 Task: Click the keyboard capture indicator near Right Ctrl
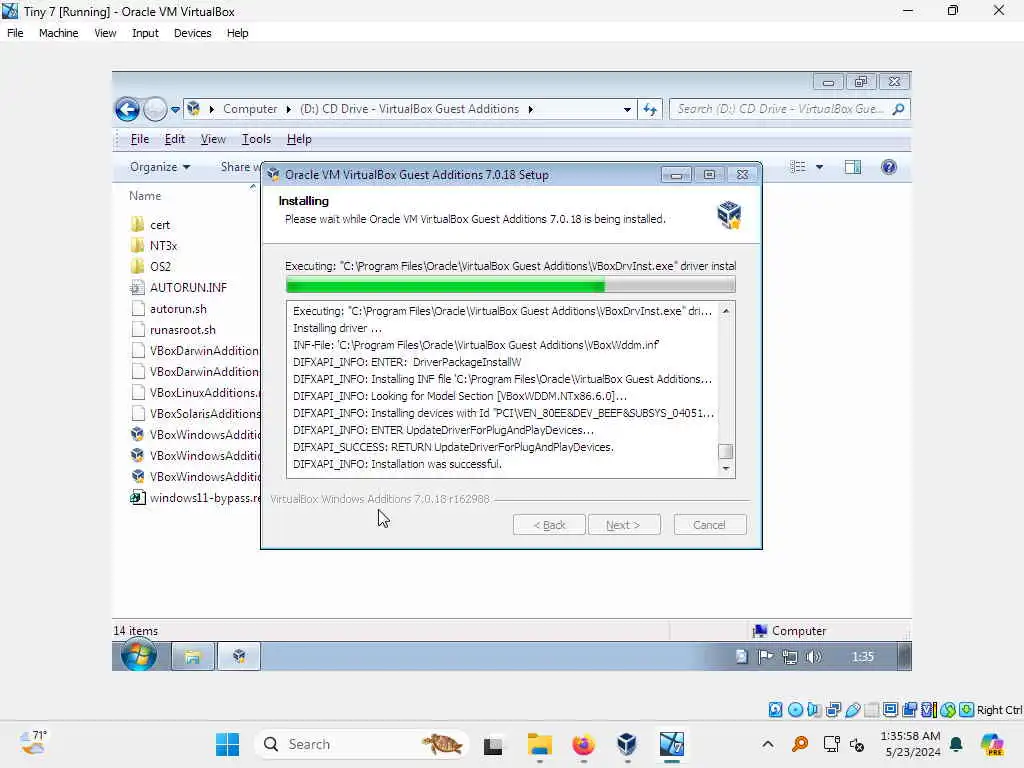click(x=967, y=710)
